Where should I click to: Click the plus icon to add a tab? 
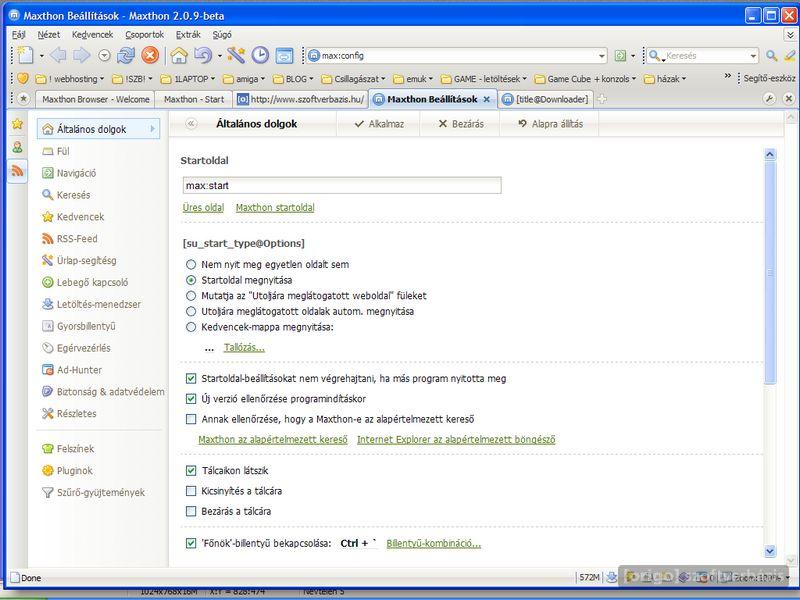pos(602,99)
